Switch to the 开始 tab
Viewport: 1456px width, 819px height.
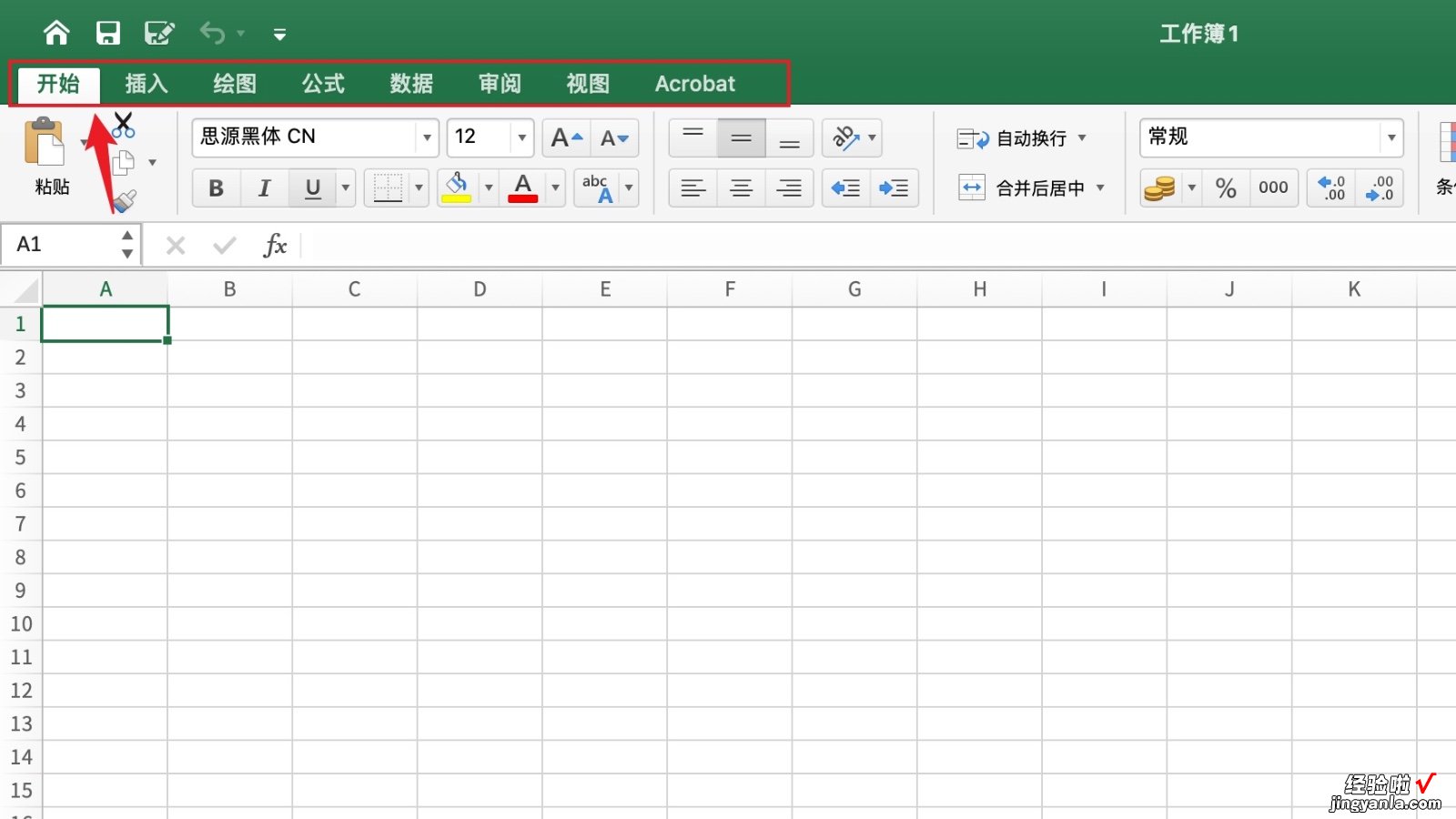point(58,84)
